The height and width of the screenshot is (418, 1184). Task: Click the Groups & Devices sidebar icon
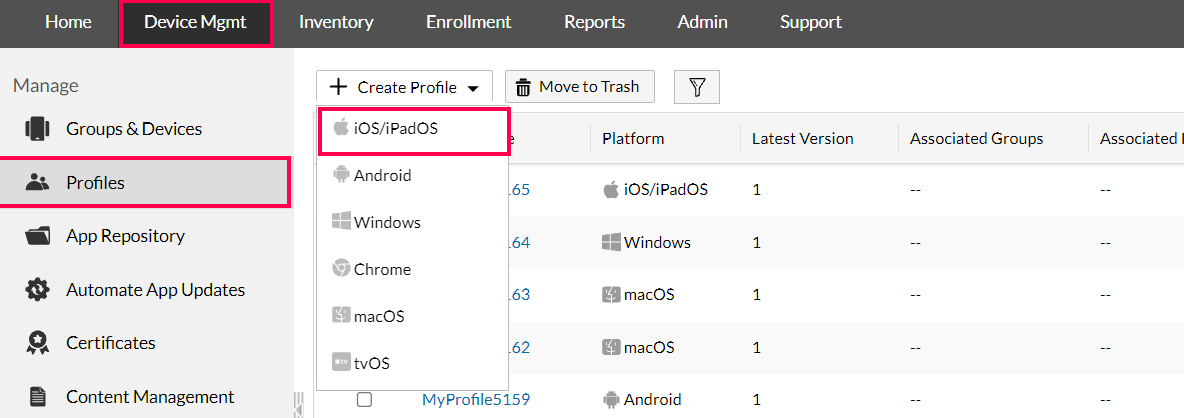click(x=38, y=129)
